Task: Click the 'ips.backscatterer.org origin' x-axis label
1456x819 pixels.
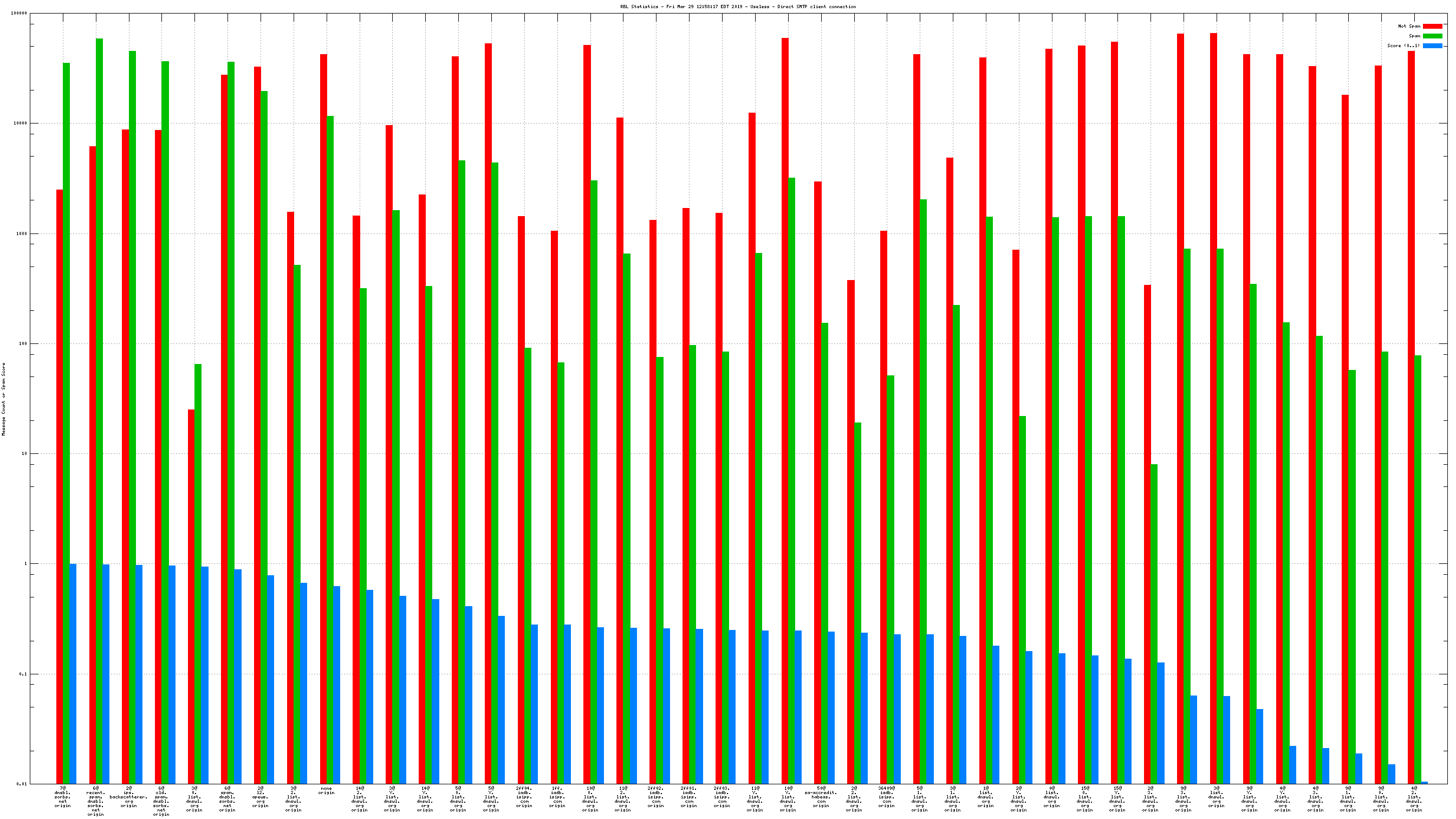Action: [128, 796]
